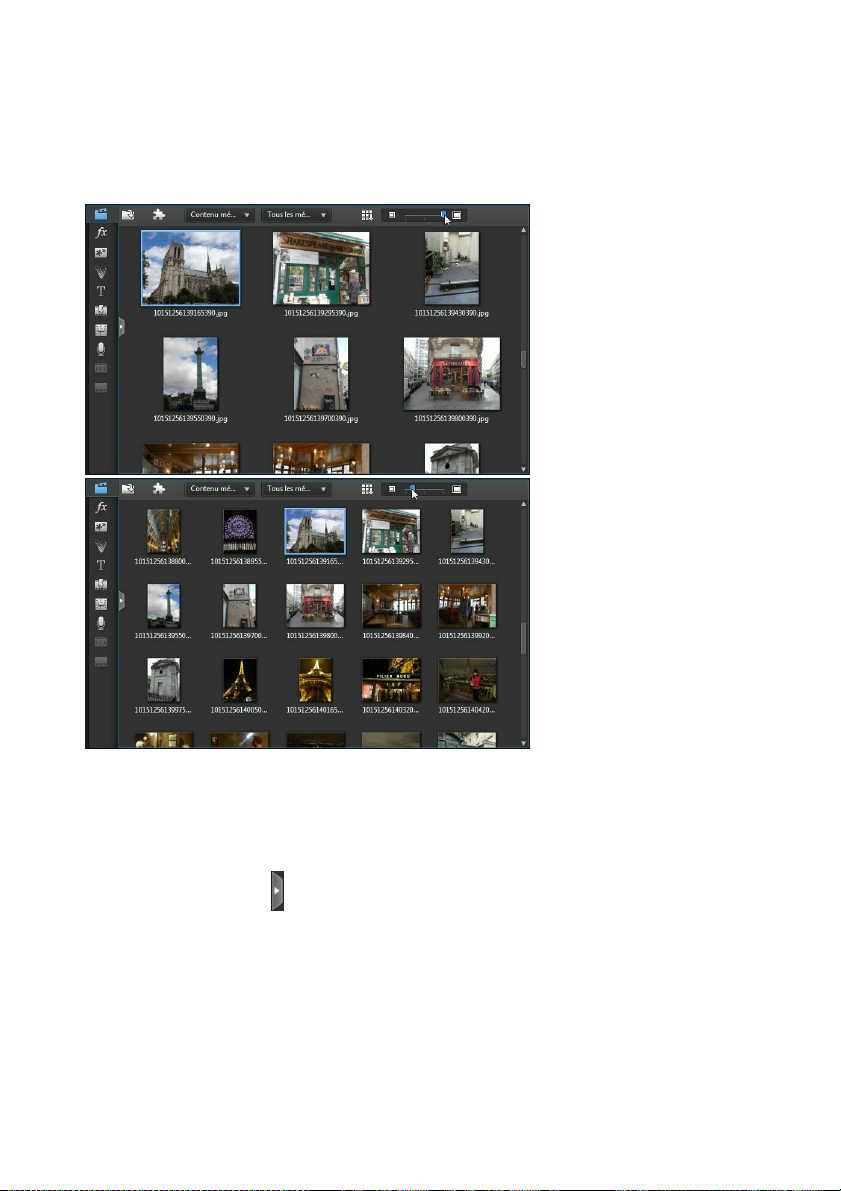
Task: Open the Subtitle Room in the large-thumbnail panel
Action: [x=100, y=387]
